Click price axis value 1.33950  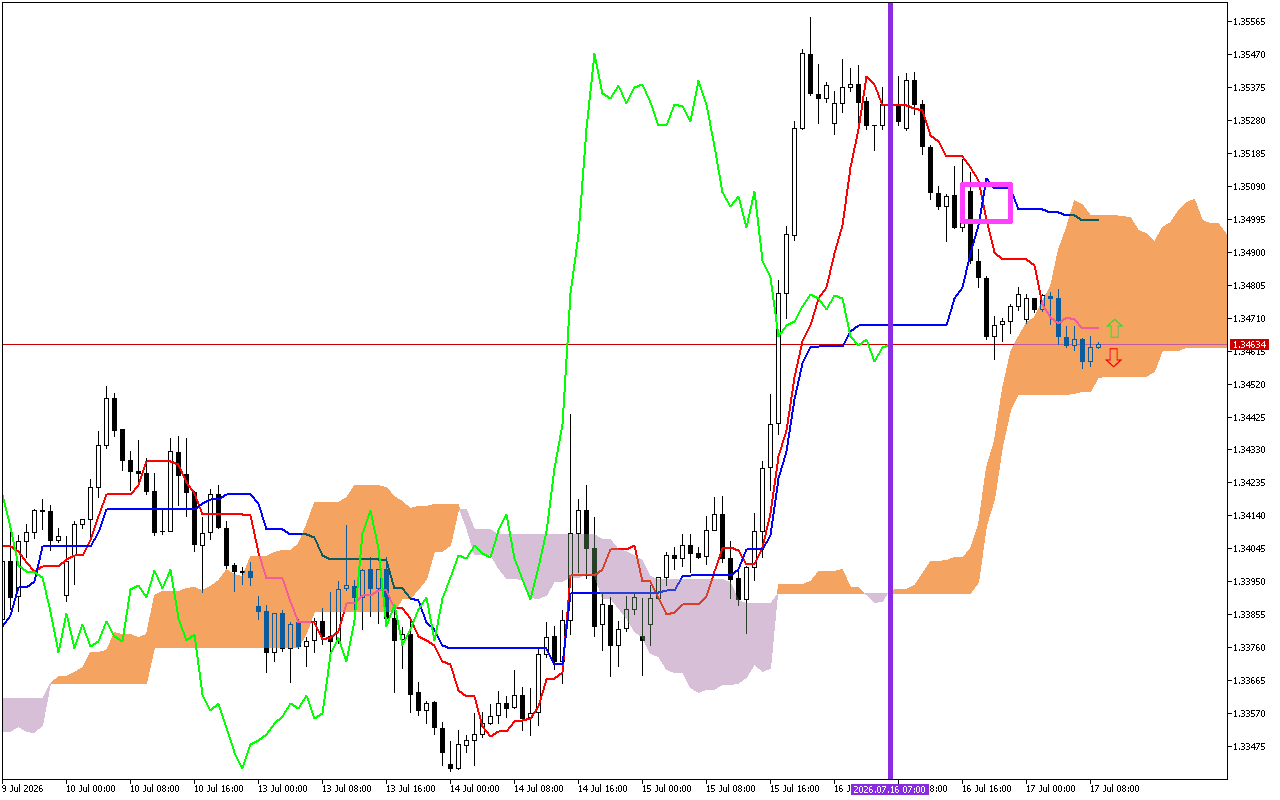pos(1250,581)
